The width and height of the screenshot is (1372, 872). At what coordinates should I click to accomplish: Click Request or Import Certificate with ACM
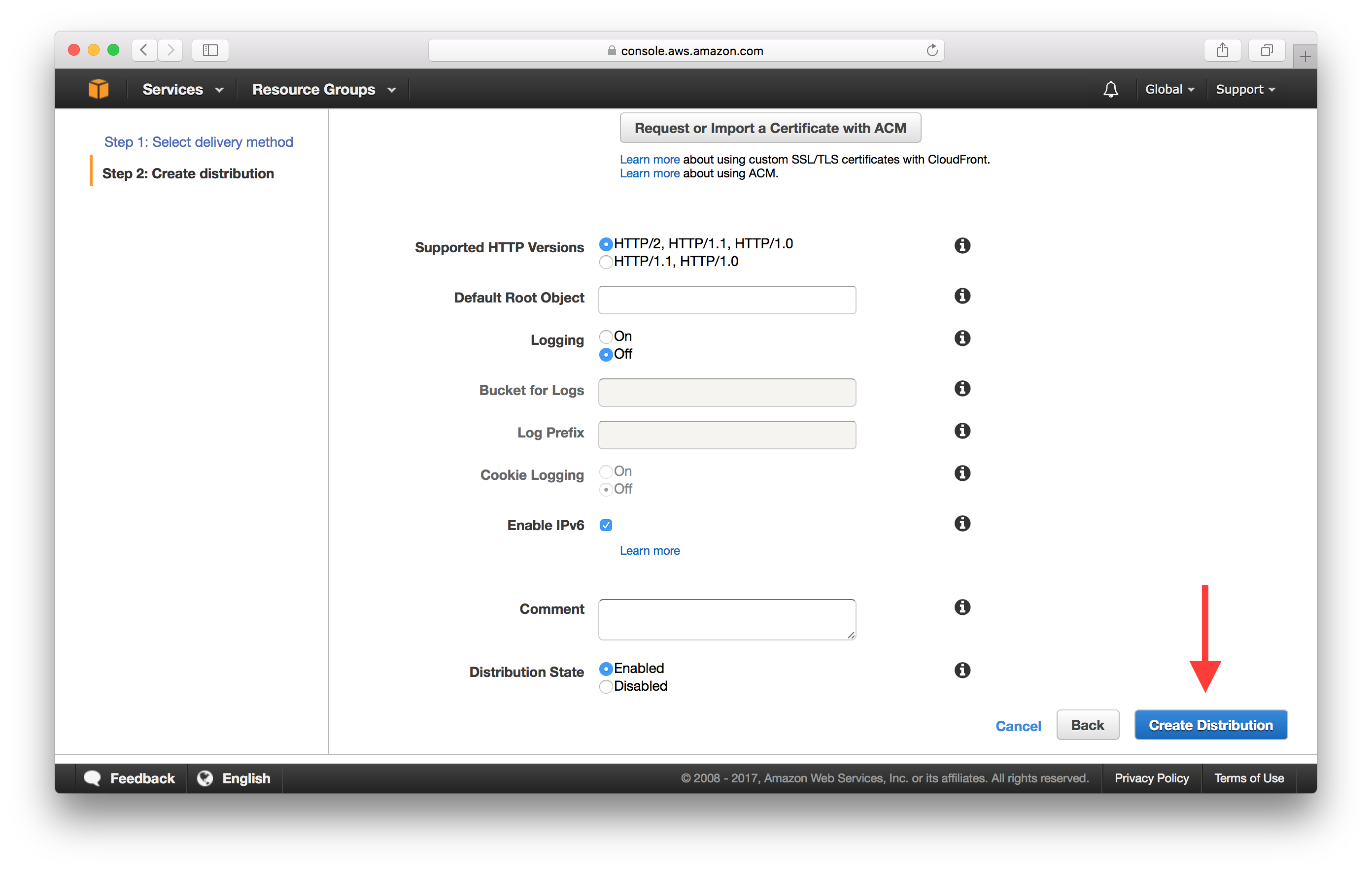coord(771,128)
